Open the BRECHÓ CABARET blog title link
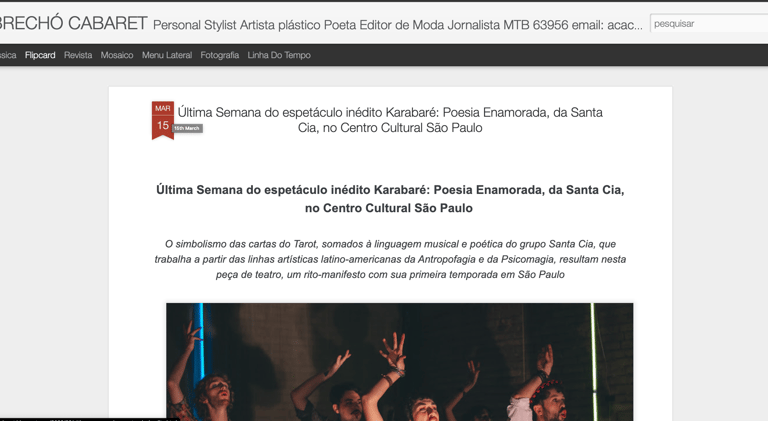Image resolution: width=768 pixels, height=421 pixels. (x=73, y=23)
